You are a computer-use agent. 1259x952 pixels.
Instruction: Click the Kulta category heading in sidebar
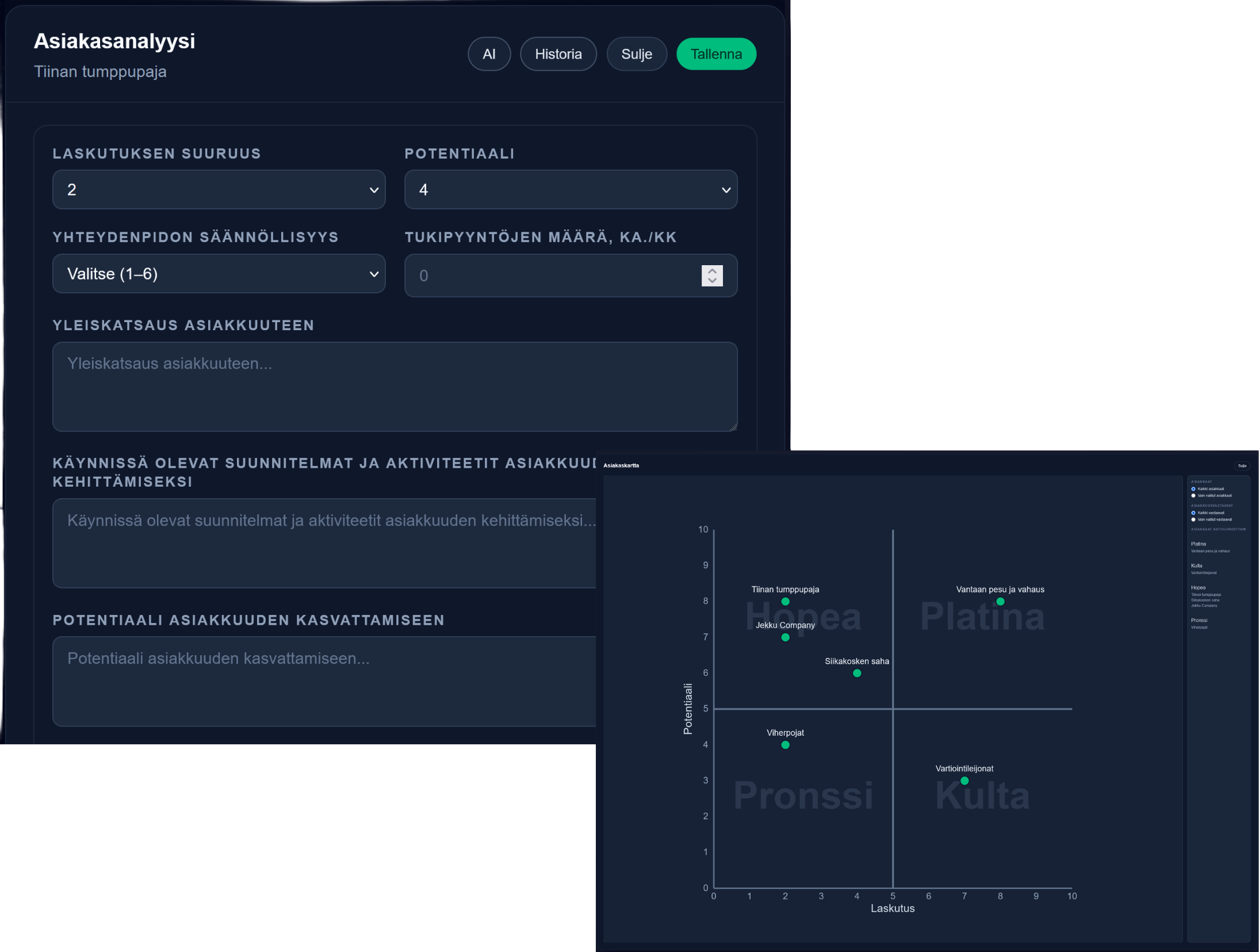point(1197,566)
